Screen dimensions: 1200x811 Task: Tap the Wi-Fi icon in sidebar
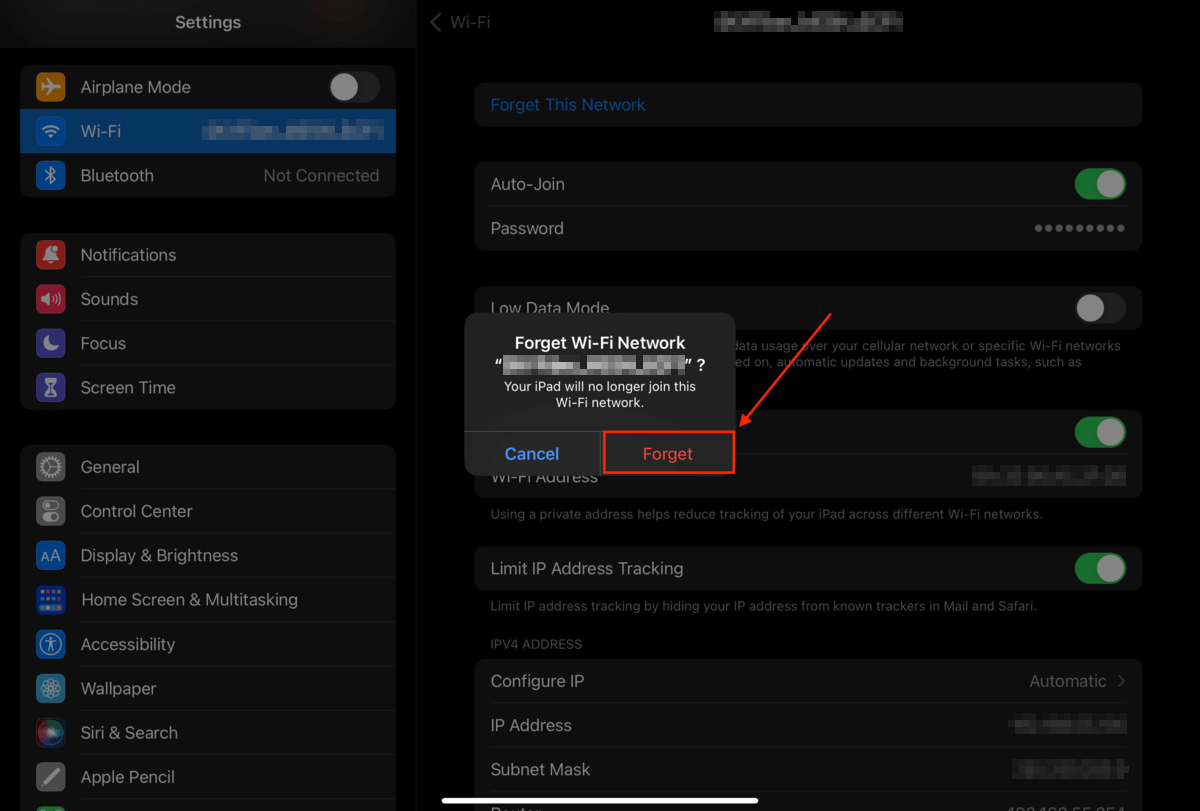coord(51,131)
